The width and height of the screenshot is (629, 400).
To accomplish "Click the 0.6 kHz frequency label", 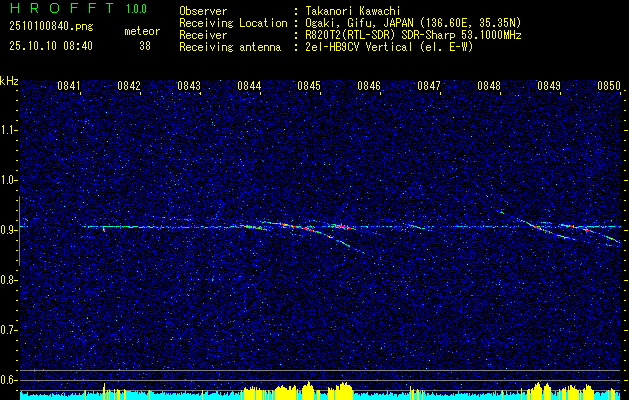I will (8, 380).
